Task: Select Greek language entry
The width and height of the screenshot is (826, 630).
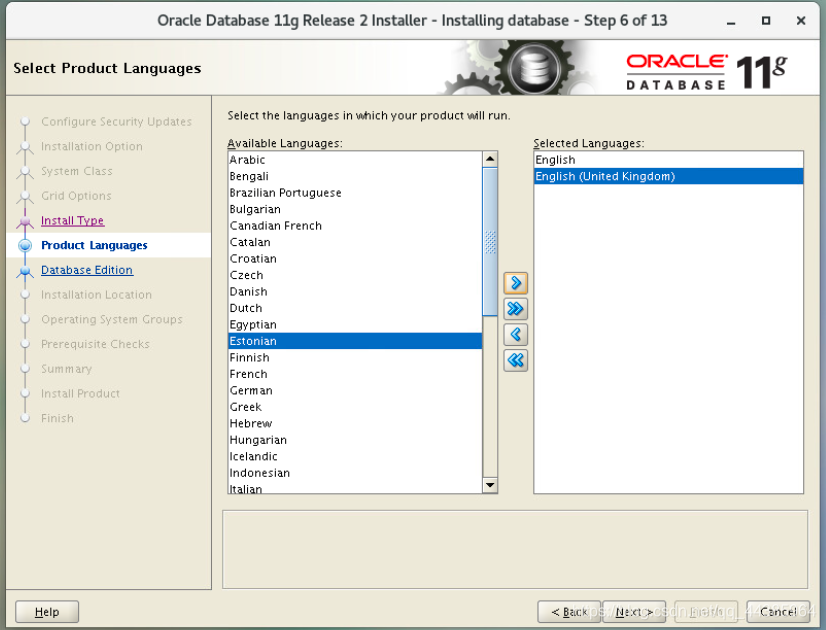Action: pos(355,407)
